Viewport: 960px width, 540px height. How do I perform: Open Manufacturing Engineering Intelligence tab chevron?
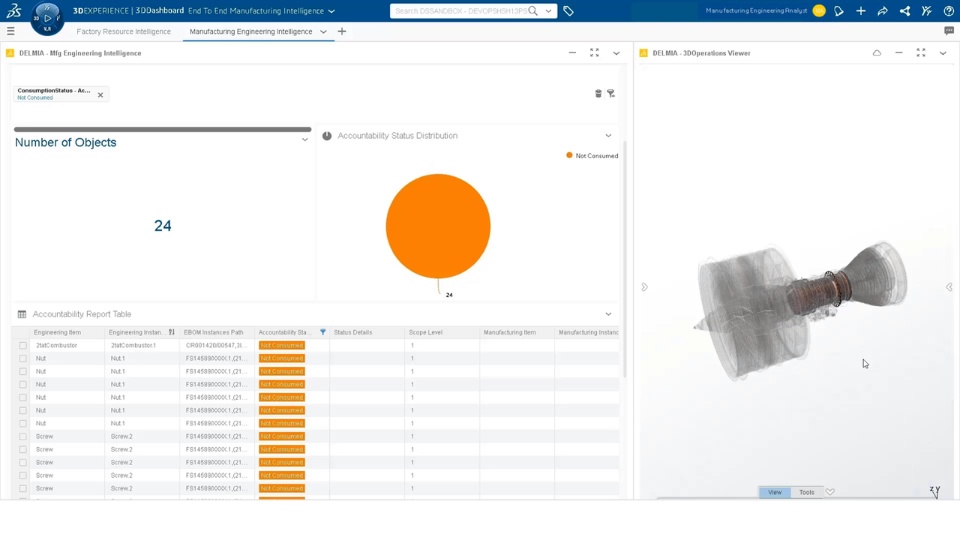[x=323, y=32]
